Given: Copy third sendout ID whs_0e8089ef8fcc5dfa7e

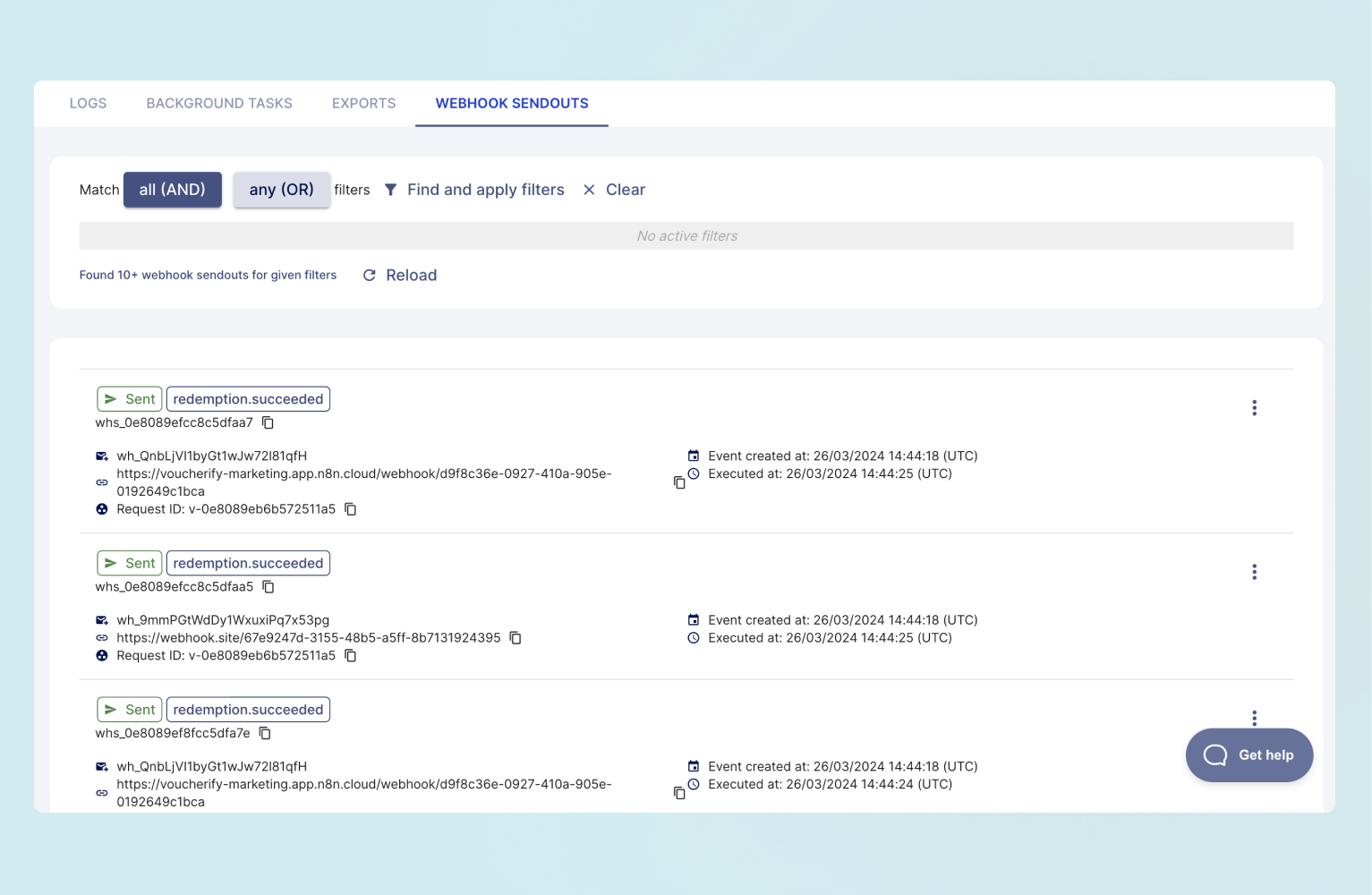Looking at the screenshot, I should 265,733.
